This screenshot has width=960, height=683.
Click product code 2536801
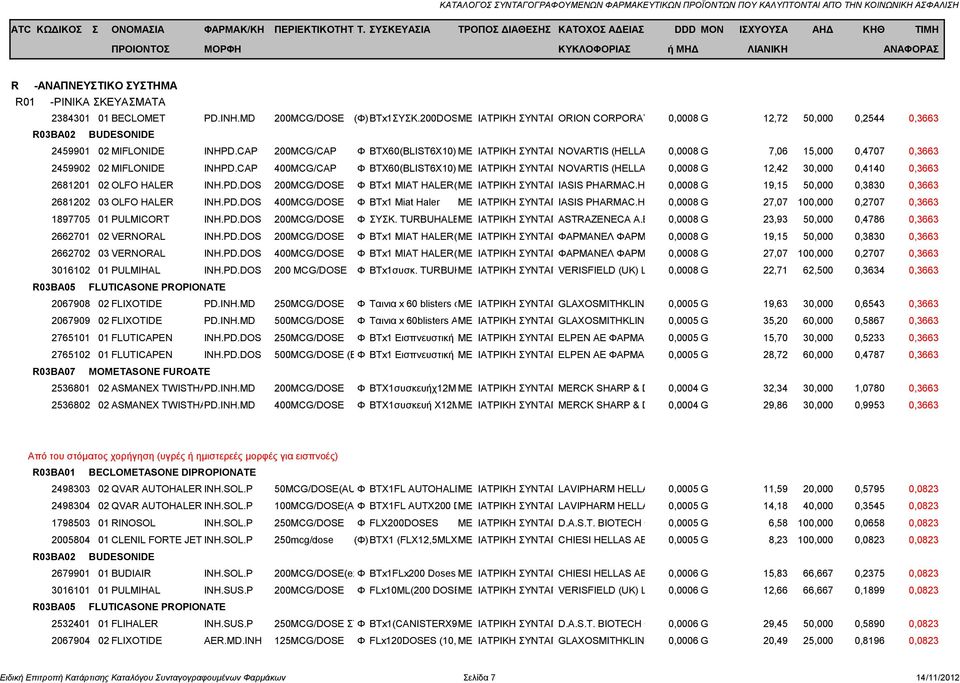tap(70, 388)
